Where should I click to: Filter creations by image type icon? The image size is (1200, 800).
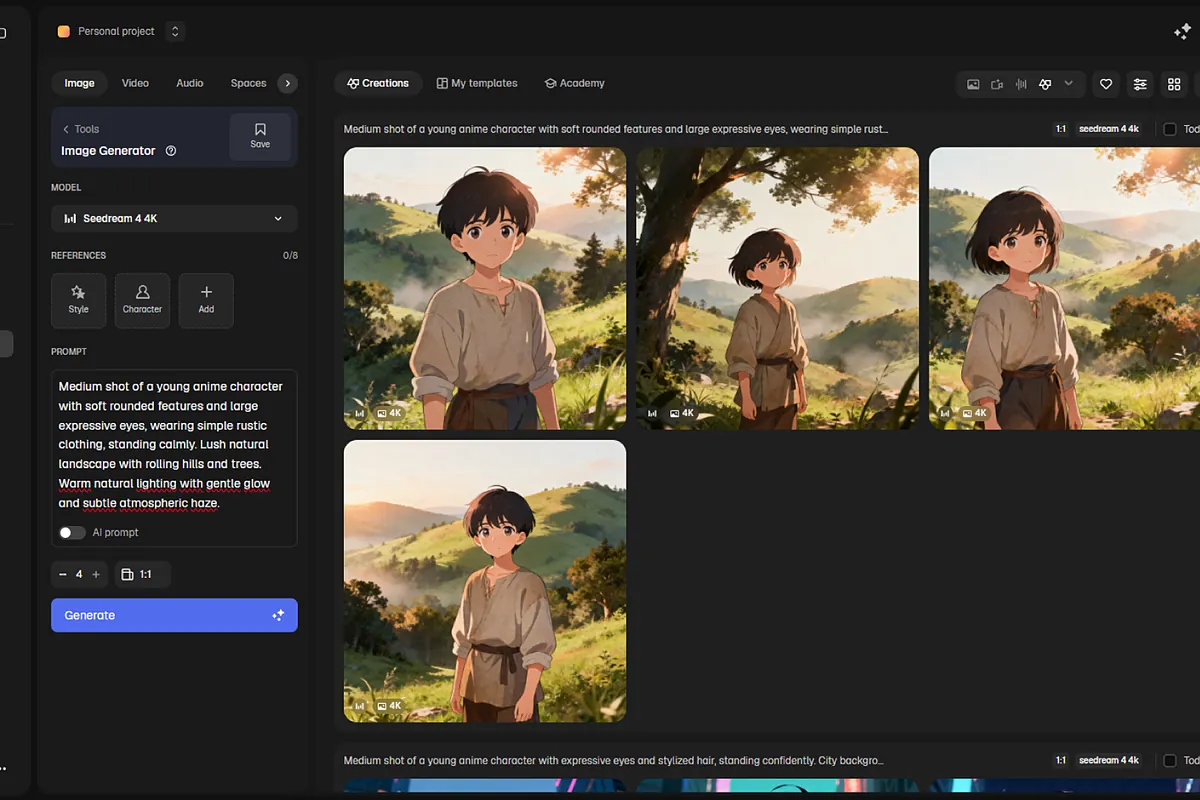(973, 84)
